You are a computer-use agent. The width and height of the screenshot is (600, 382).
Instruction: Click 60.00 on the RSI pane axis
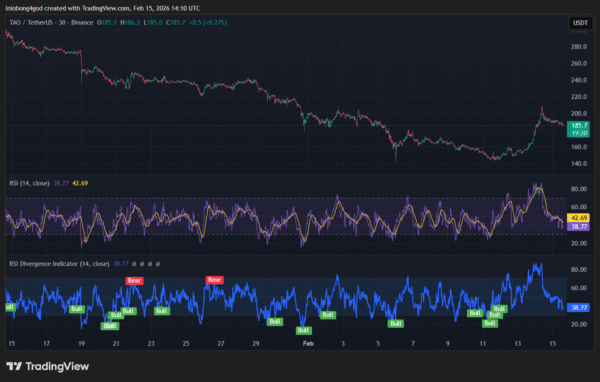pyautogui.click(x=579, y=207)
